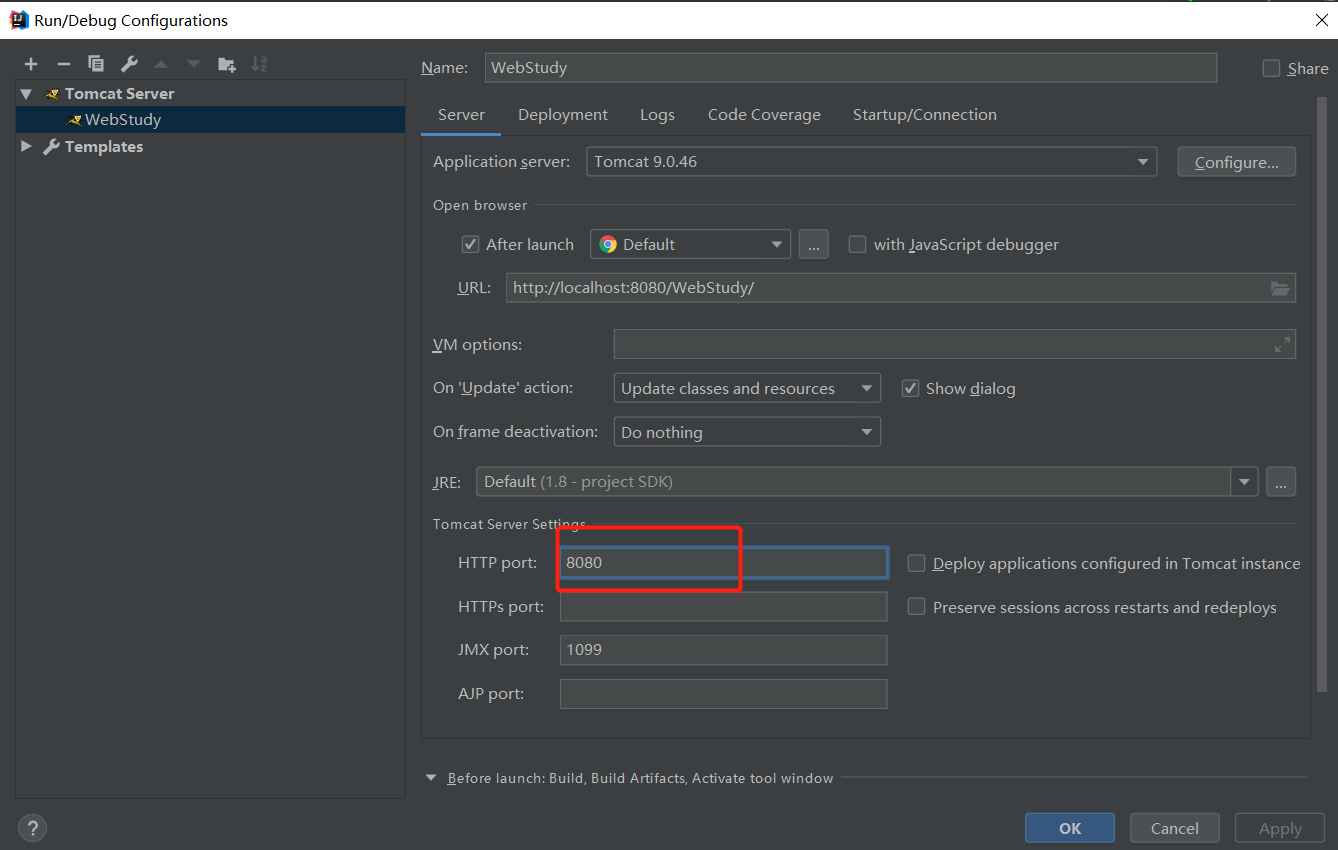Open the Default browser dropdown
1338x850 pixels.
(690, 244)
